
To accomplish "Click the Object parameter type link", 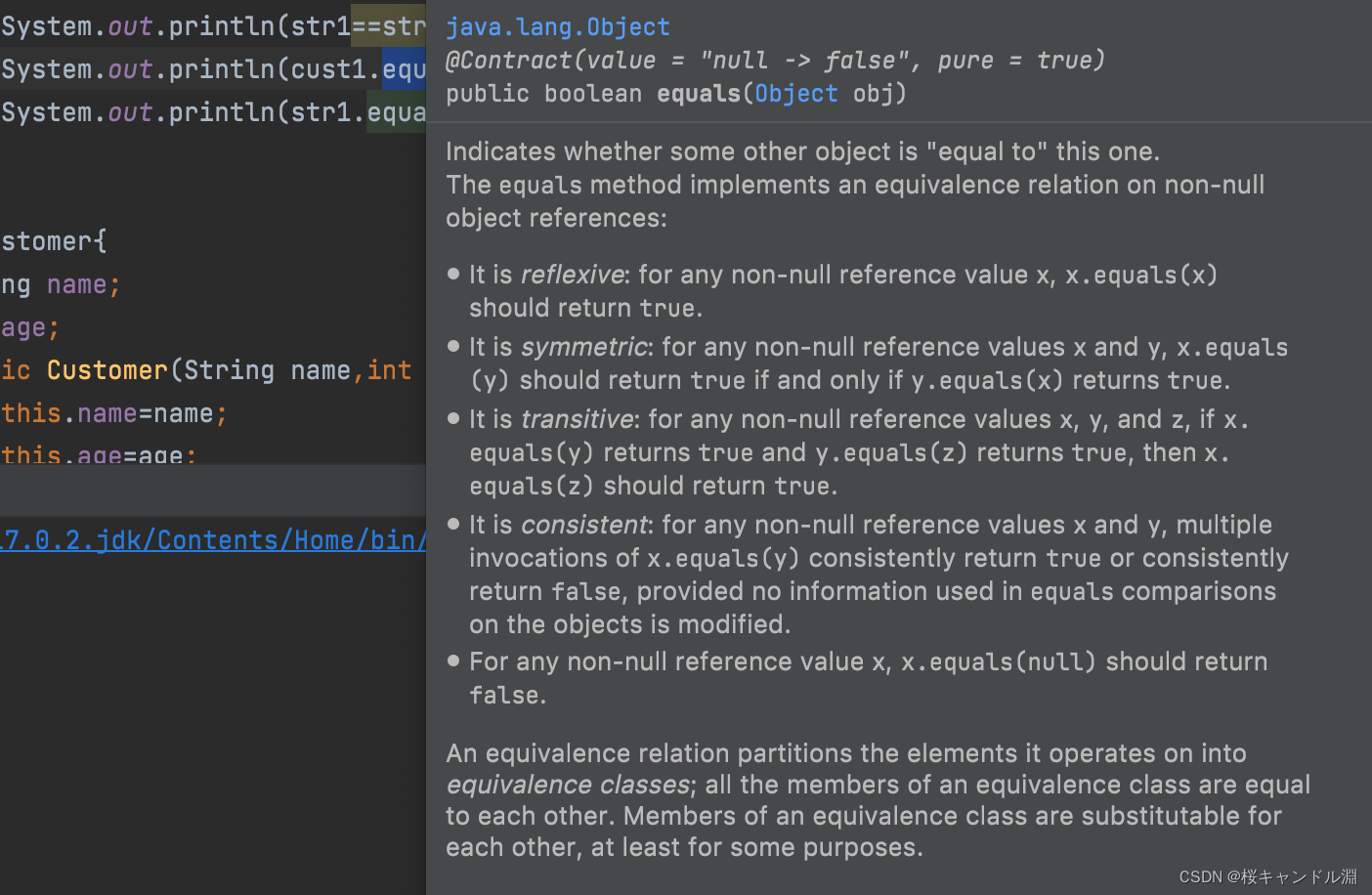I will pyautogui.click(x=795, y=93).
